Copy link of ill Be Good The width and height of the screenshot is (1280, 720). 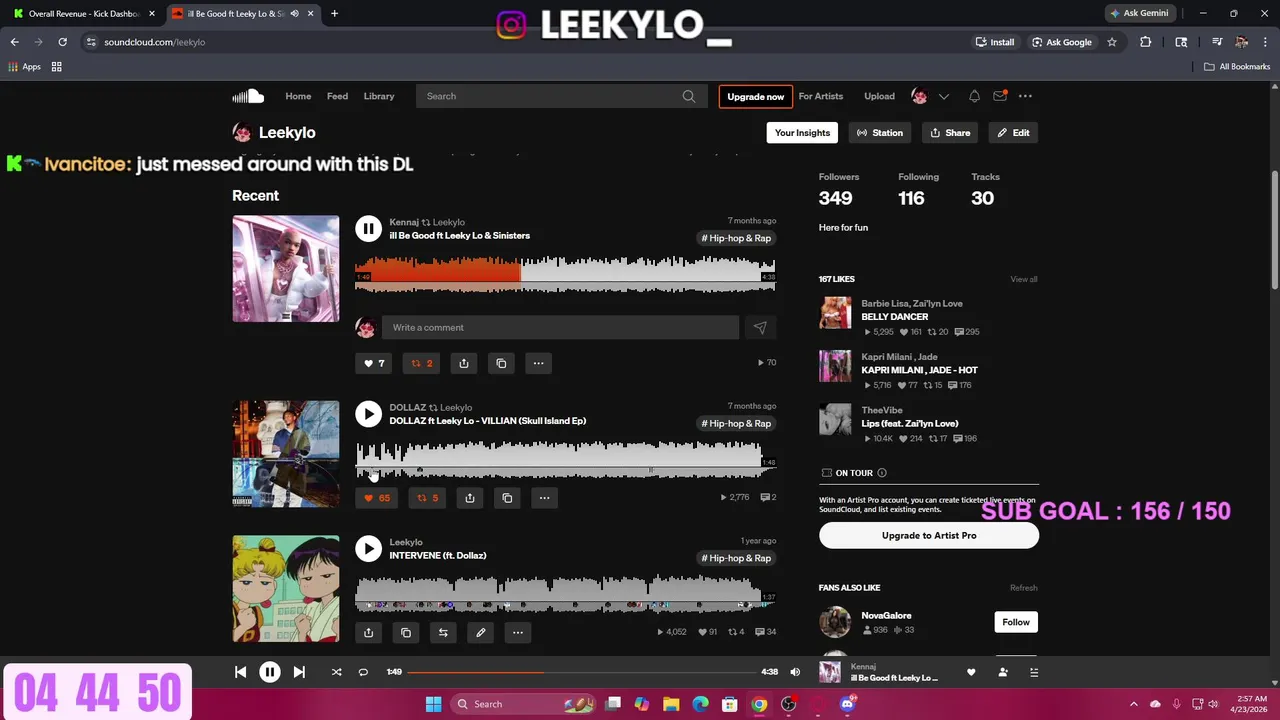[502, 363]
